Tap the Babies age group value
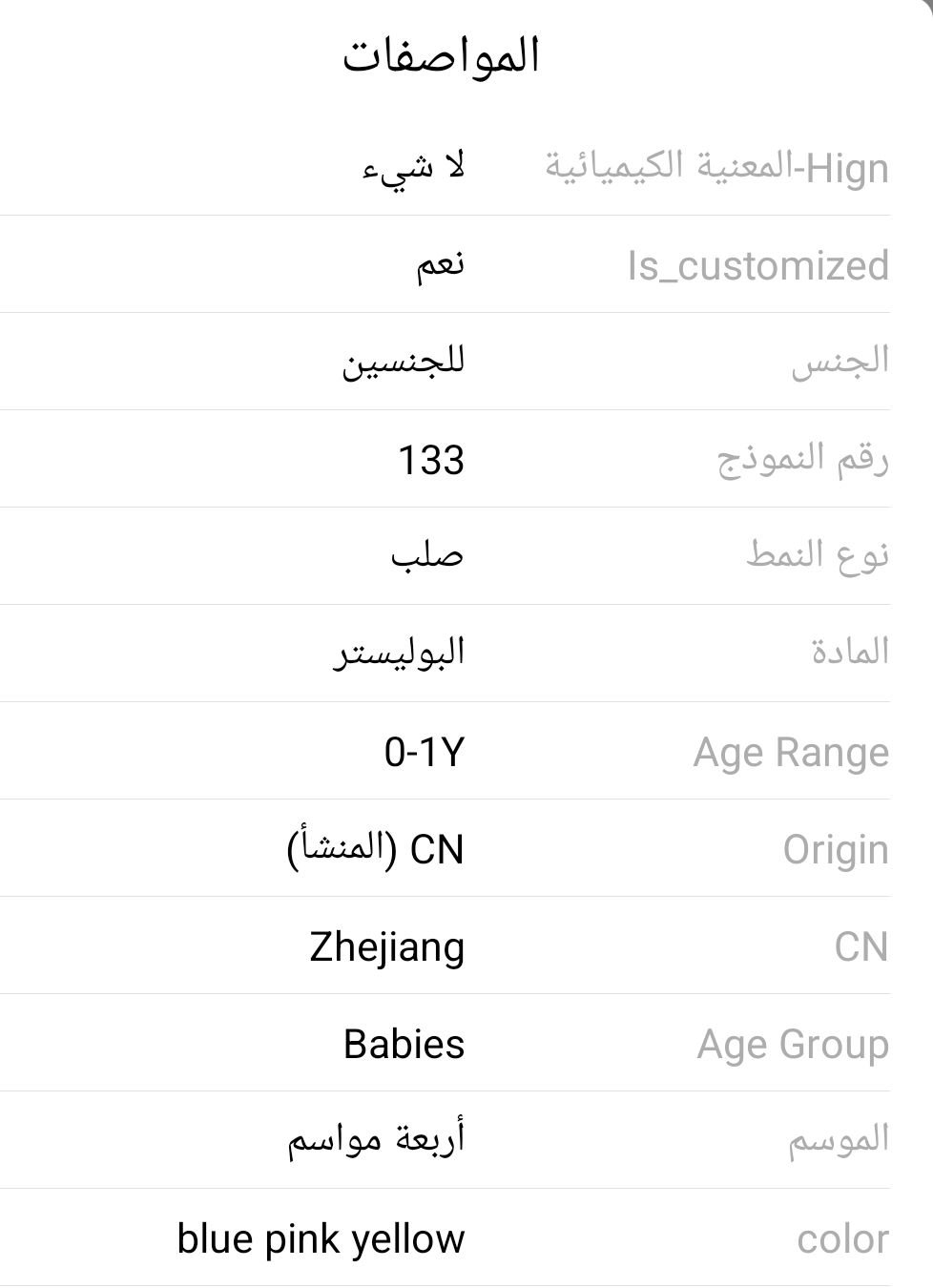 404,1044
